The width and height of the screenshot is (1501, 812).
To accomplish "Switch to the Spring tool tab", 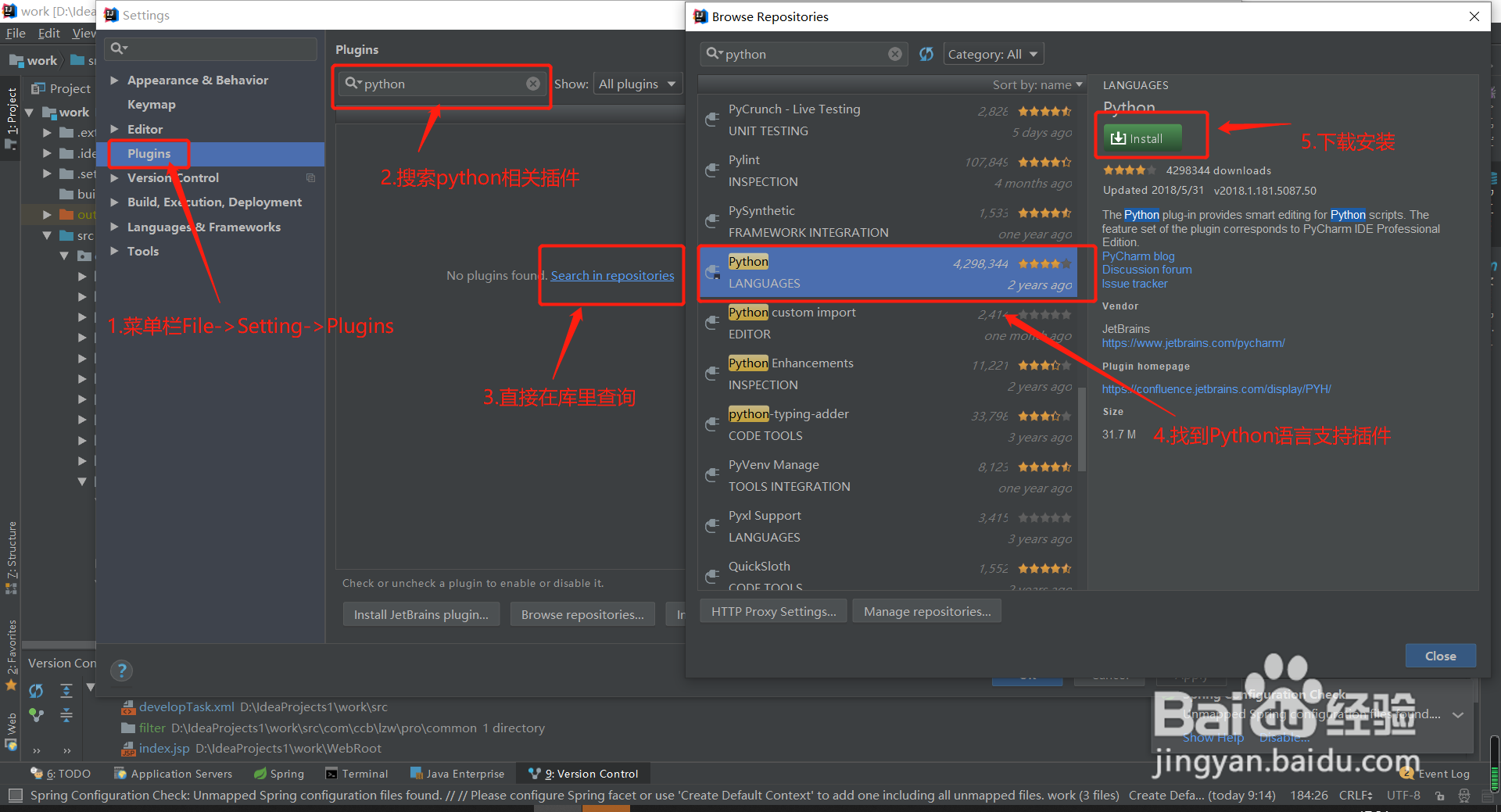I will pos(279,774).
